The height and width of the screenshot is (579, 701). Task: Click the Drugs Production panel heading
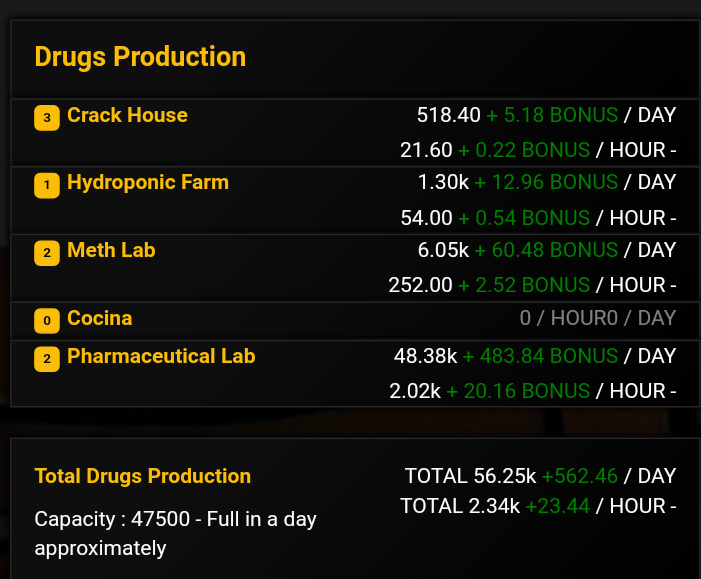click(x=140, y=57)
